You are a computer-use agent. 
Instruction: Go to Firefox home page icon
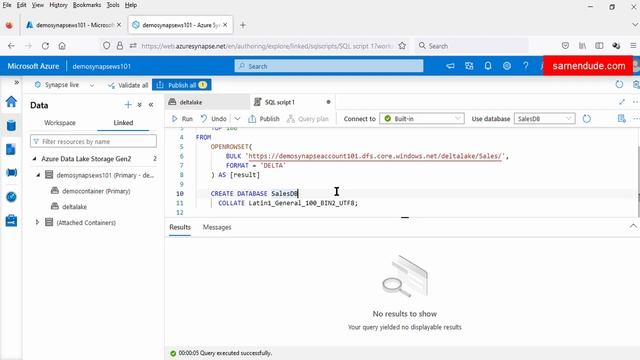click(62, 46)
